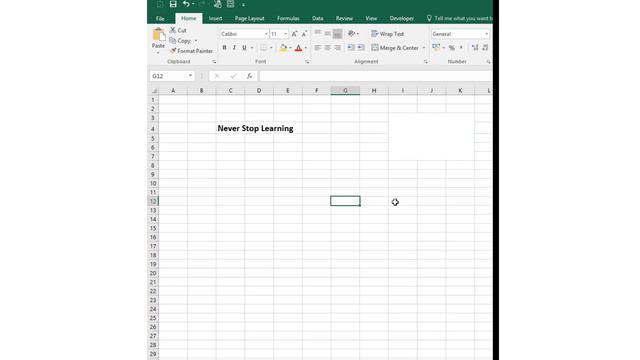Screen dimensions: 640x360
Task: Increase font size with the larger A
Action: click(x=294, y=34)
